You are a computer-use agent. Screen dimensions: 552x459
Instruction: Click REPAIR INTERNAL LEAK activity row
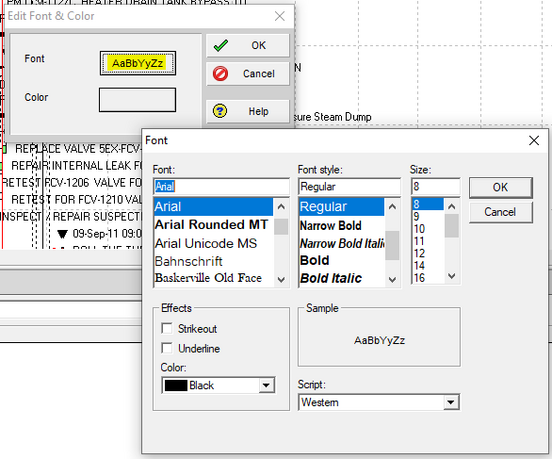[76, 165]
